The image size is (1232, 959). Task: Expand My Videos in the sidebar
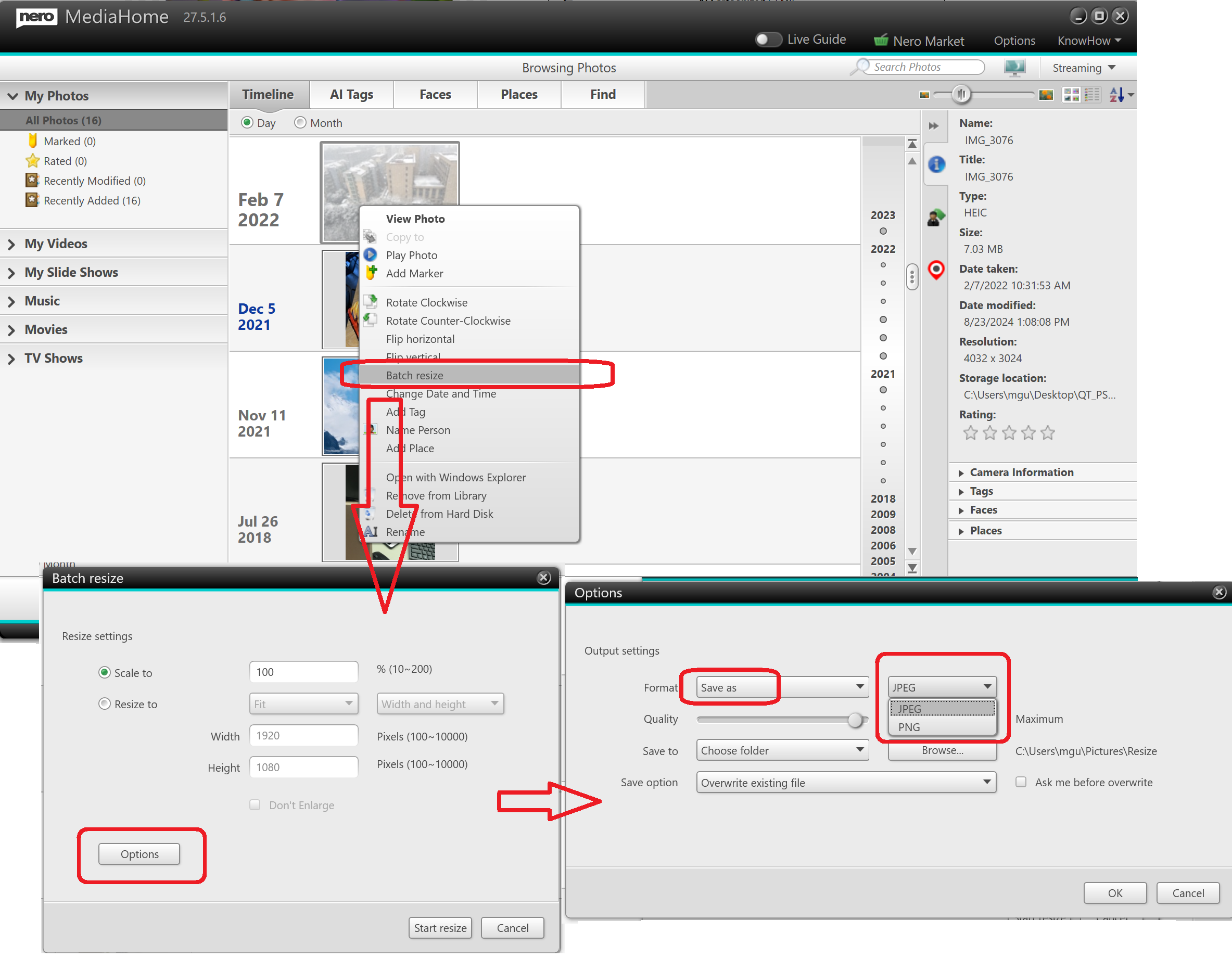click(56, 244)
